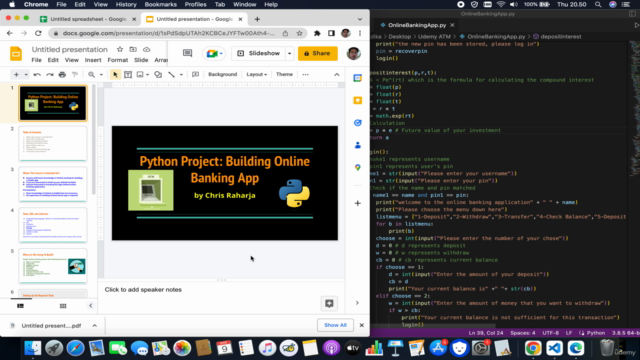Collapse the filmstrip panel arrow
The height and width of the screenshot is (360, 640).
pos(91,306)
